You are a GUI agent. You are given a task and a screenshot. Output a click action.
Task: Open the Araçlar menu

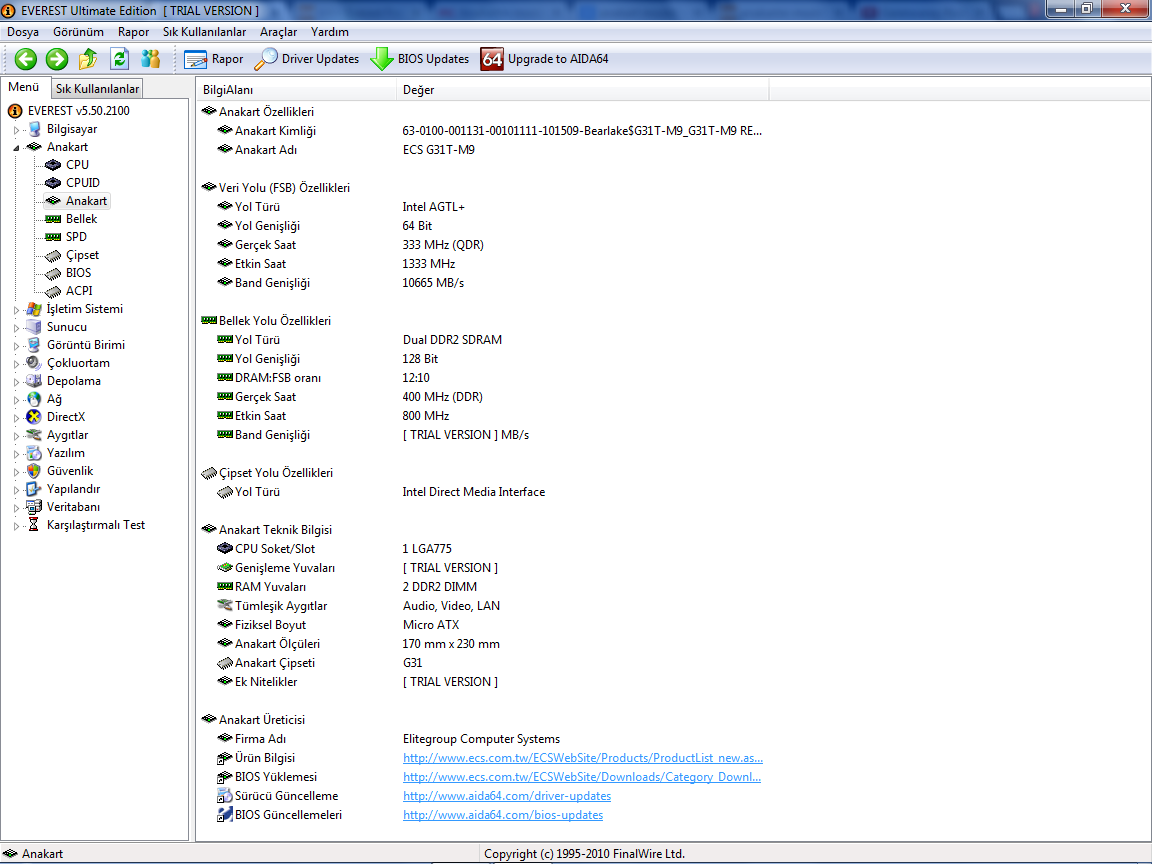(x=278, y=32)
